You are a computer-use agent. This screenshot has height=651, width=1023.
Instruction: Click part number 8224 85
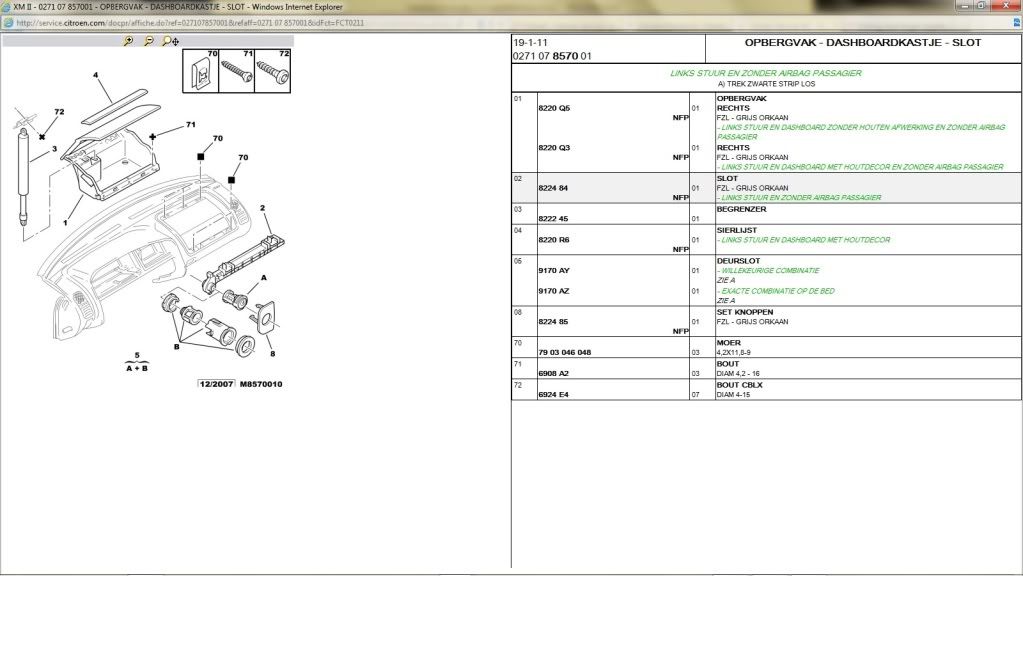[x=553, y=322]
